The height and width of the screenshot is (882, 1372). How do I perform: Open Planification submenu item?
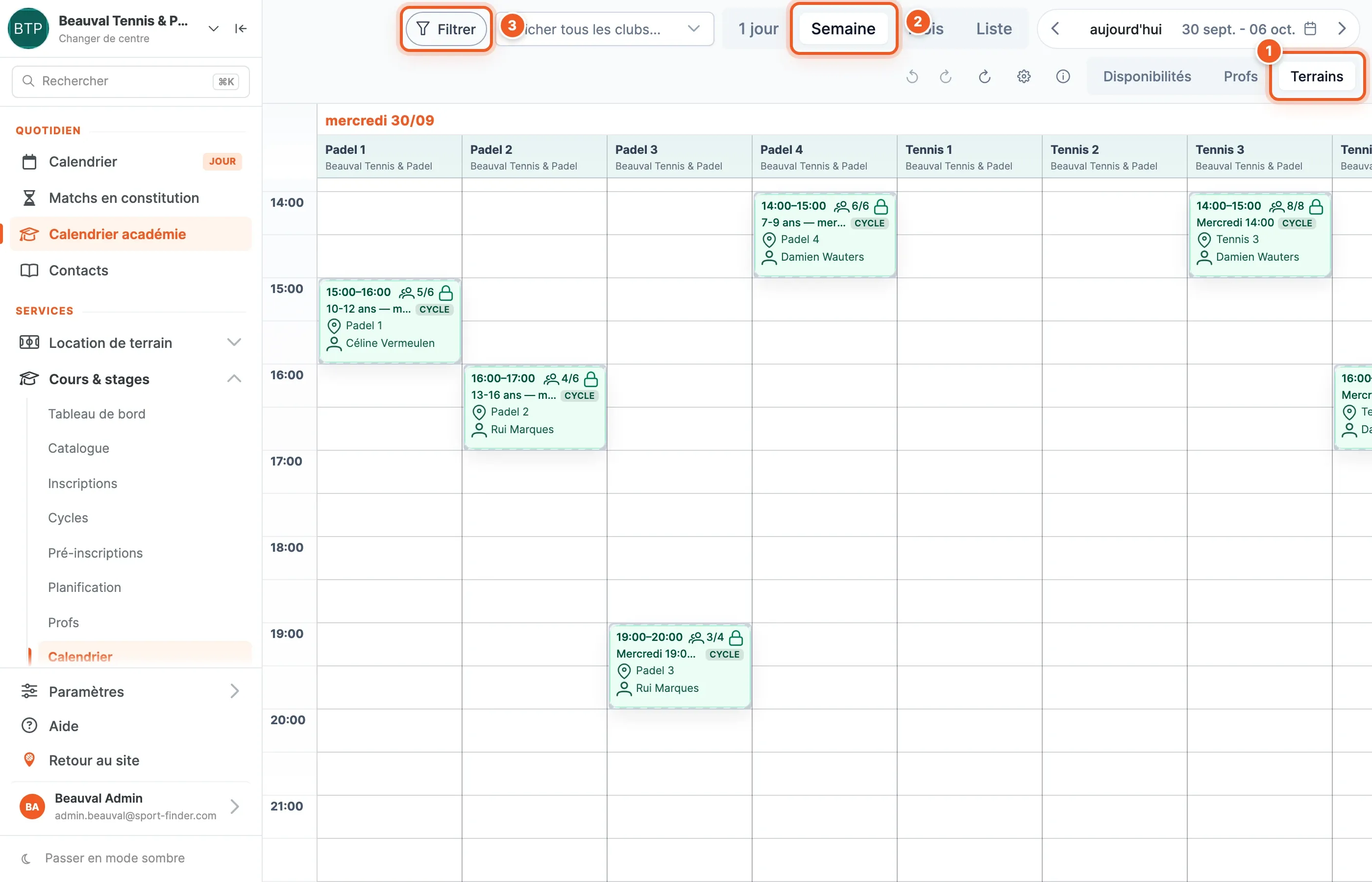84,587
